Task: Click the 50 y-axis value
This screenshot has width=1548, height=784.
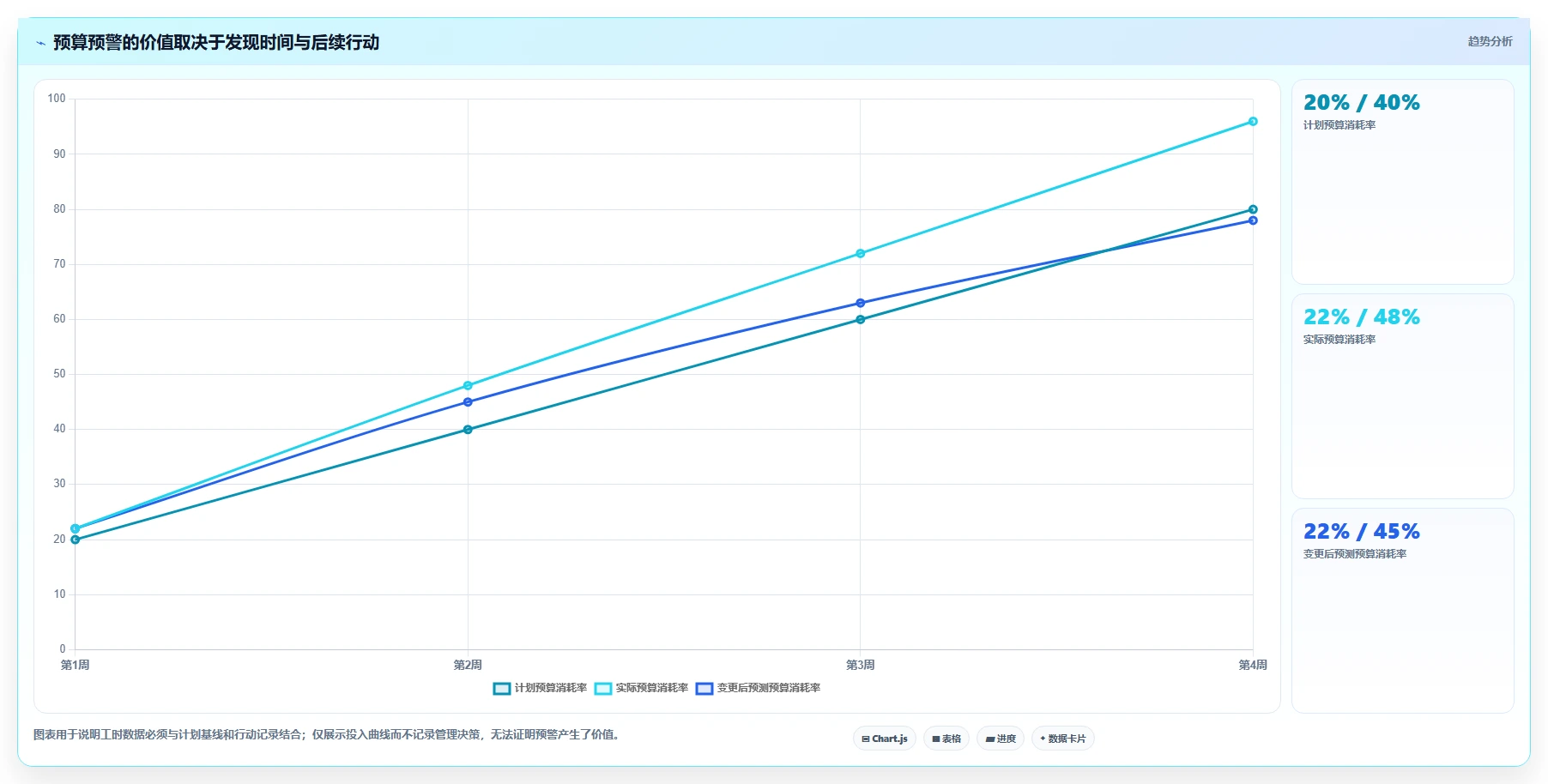Action: [x=59, y=374]
